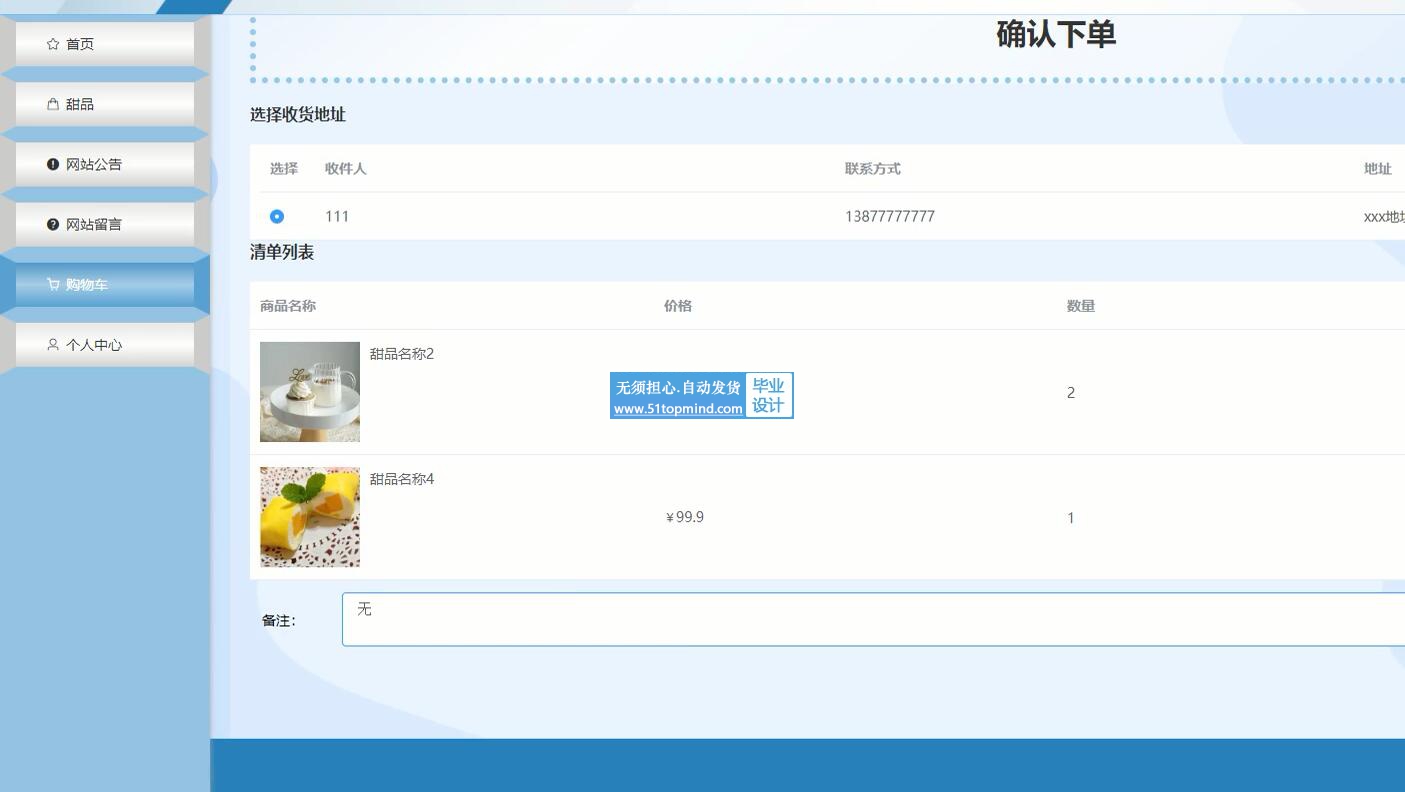
Task: Click the 备注 remarks text field
Action: pos(873,619)
